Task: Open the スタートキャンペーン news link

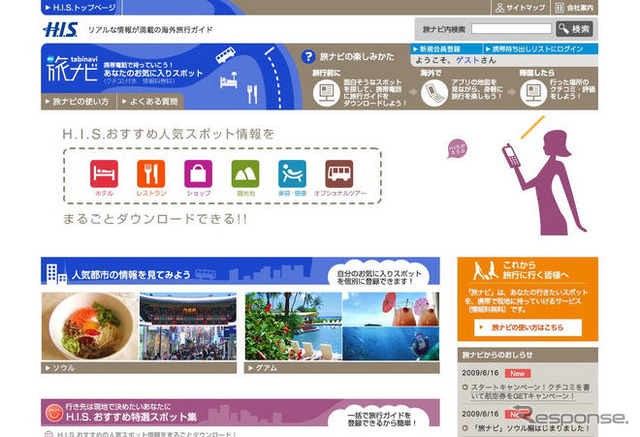Action: 530,391
